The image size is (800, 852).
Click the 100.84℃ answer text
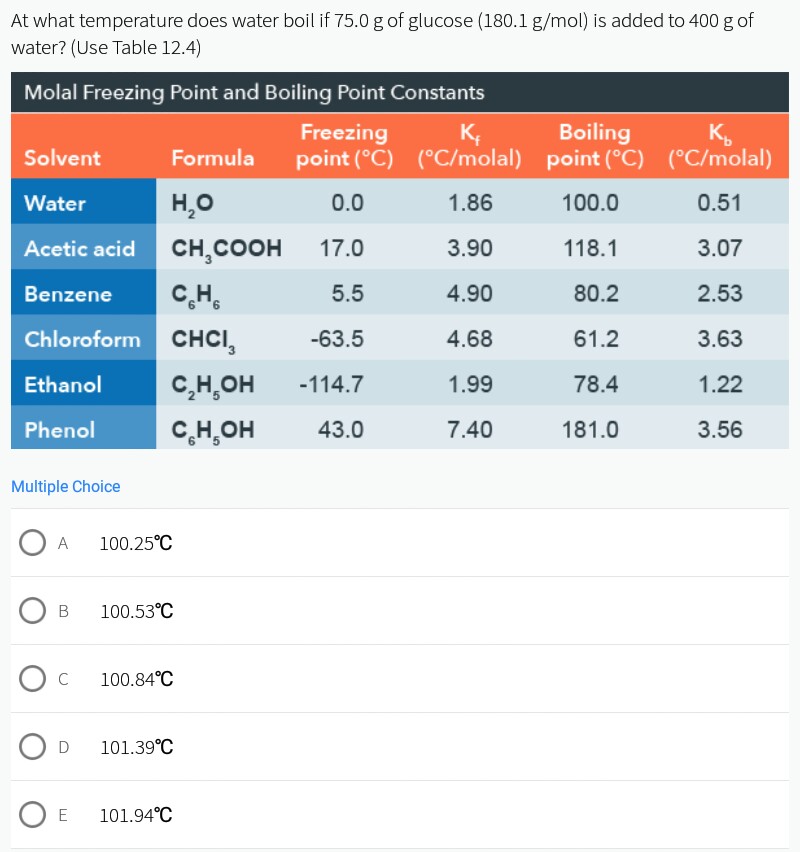coord(135,679)
